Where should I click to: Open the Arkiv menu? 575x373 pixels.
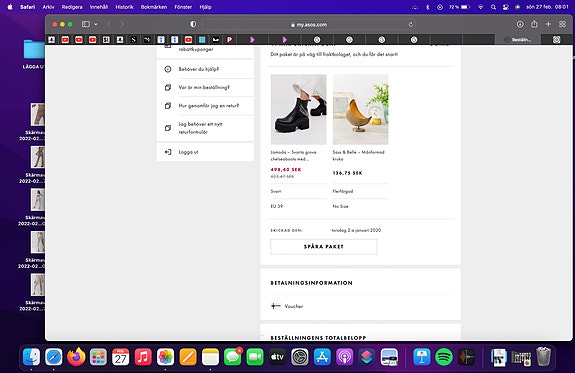[48, 7]
